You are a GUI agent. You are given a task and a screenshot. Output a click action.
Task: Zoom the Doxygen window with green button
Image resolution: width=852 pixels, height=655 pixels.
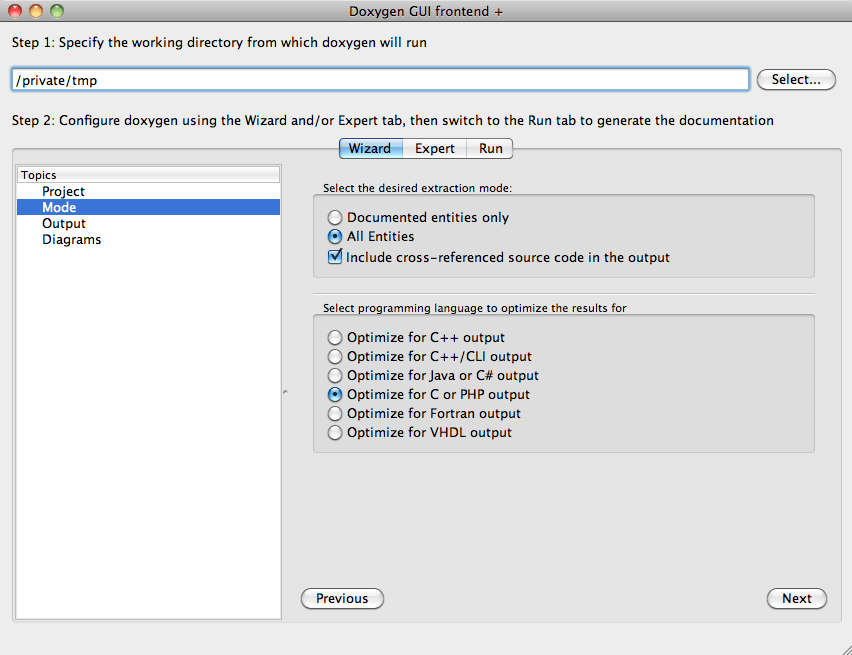pos(57,11)
